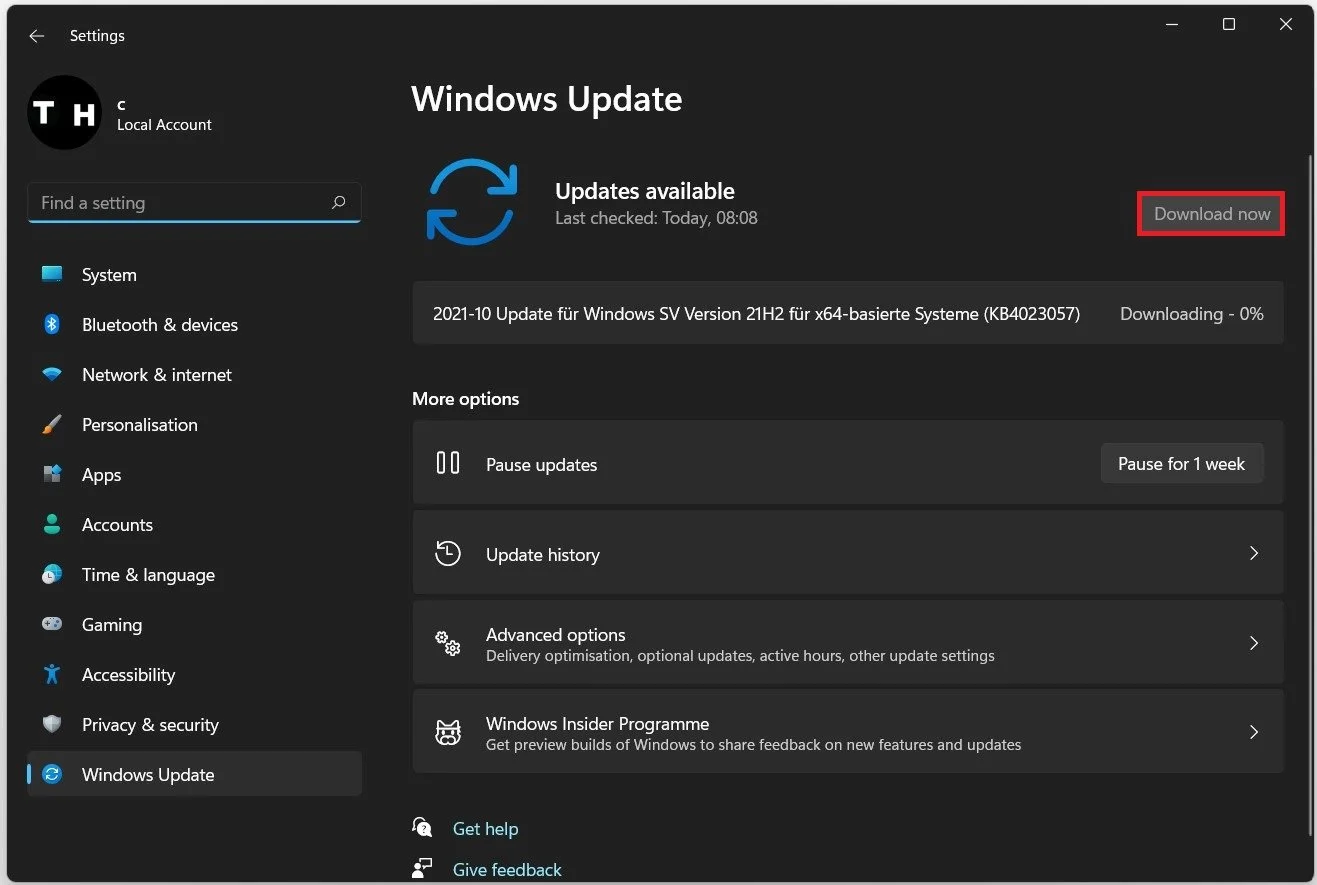Click Delivery optimisation description text
Viewport: 1317px width, 885px height.
coord(740,656)
